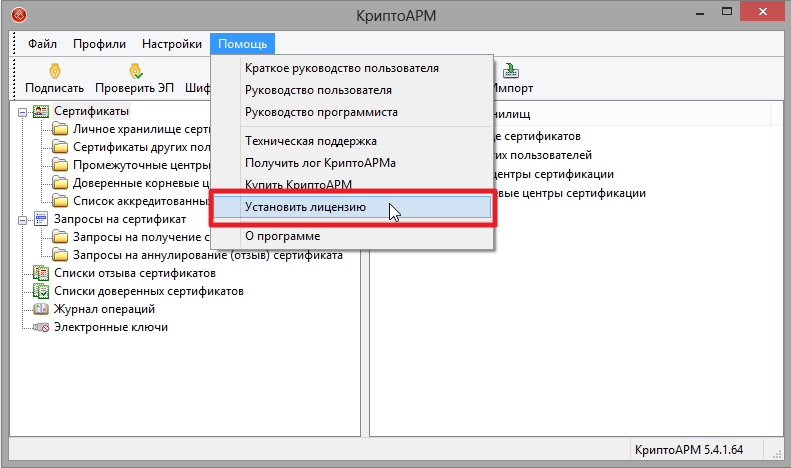Select Запросы на получение tree item
Screen dimensions: 791x468
click(141, 237)
